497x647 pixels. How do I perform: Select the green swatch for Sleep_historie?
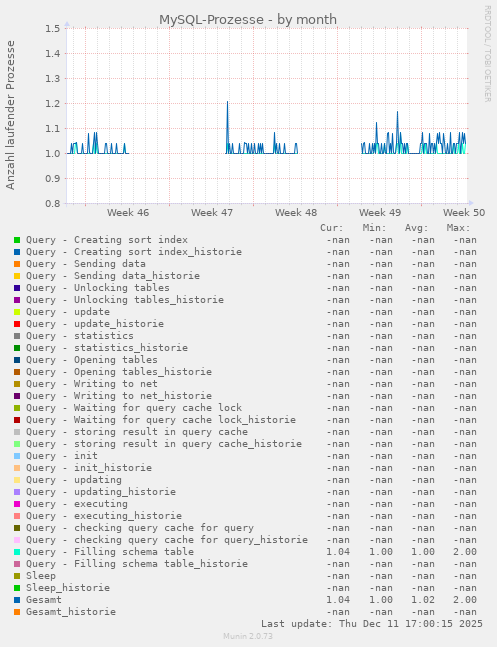pyautogui.click(x=17, y=588)
